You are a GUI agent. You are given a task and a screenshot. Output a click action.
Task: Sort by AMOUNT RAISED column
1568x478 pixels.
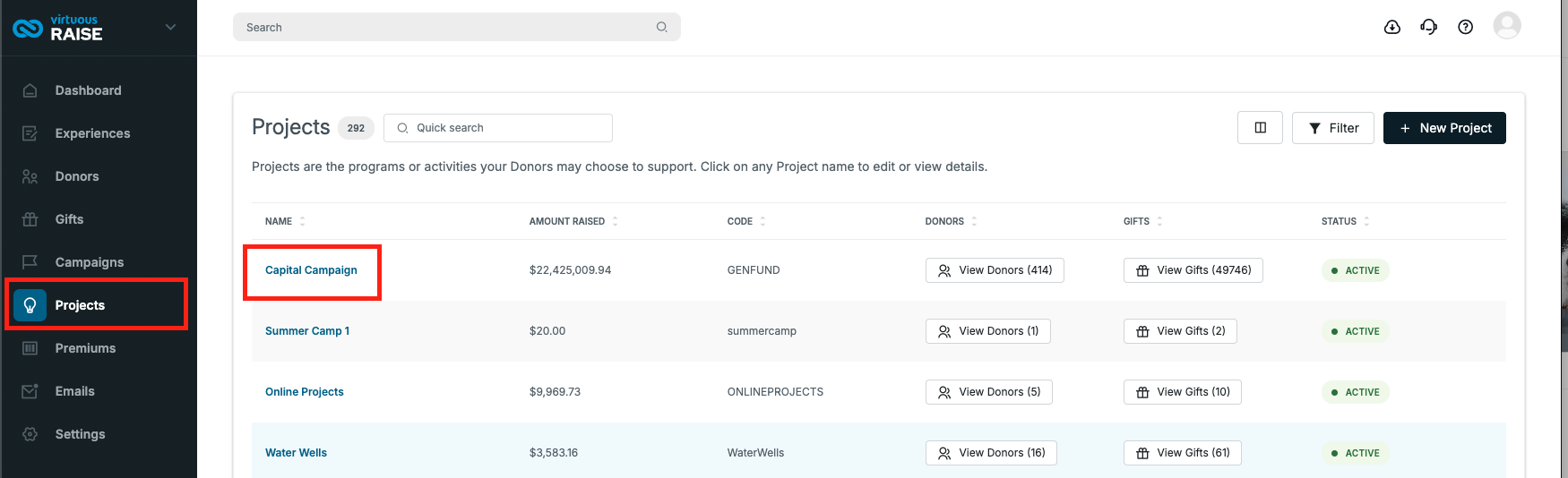click(573, 221)
